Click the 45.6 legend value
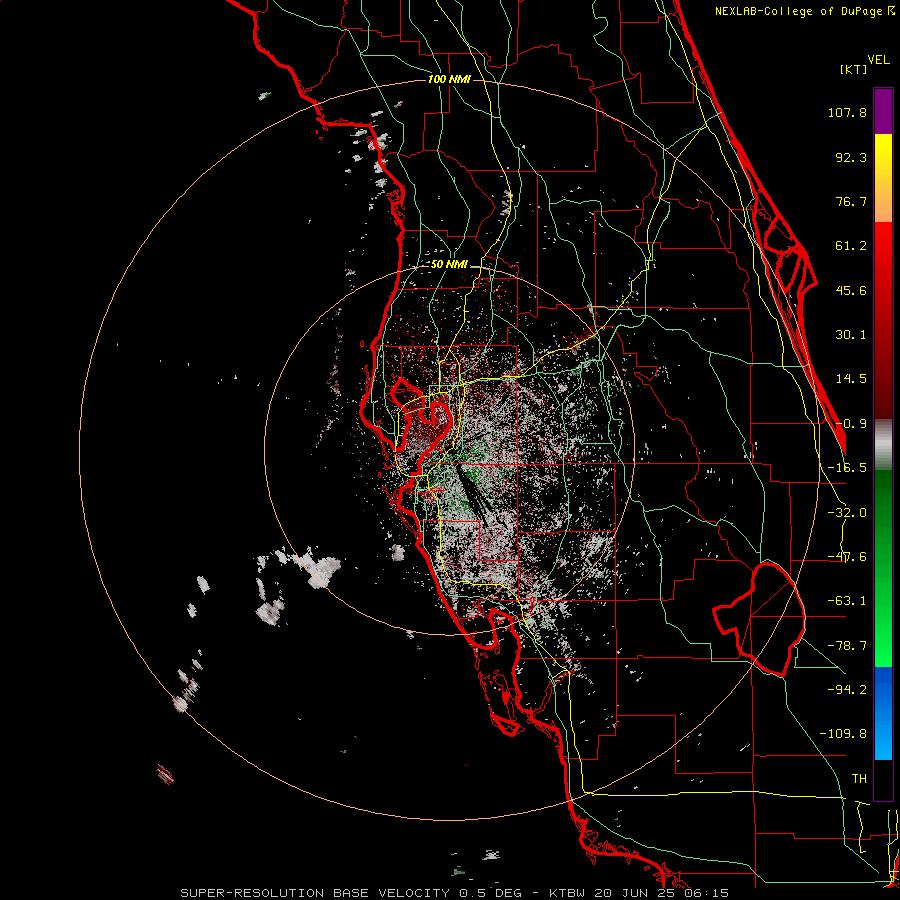 pyautogui.click(x=851, y=290)
